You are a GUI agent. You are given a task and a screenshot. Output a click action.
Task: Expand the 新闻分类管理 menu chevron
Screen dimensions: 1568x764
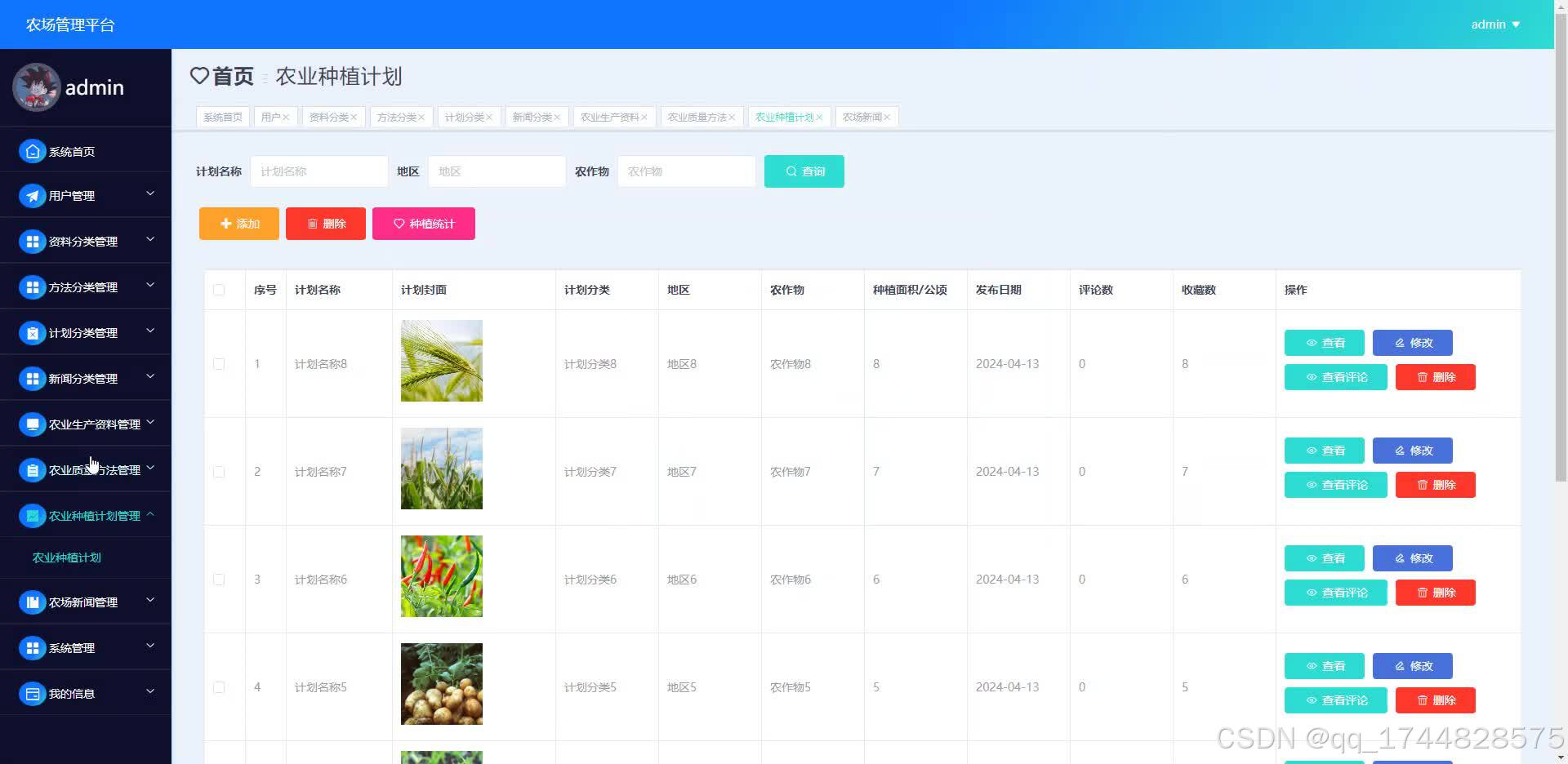point(150,377)
